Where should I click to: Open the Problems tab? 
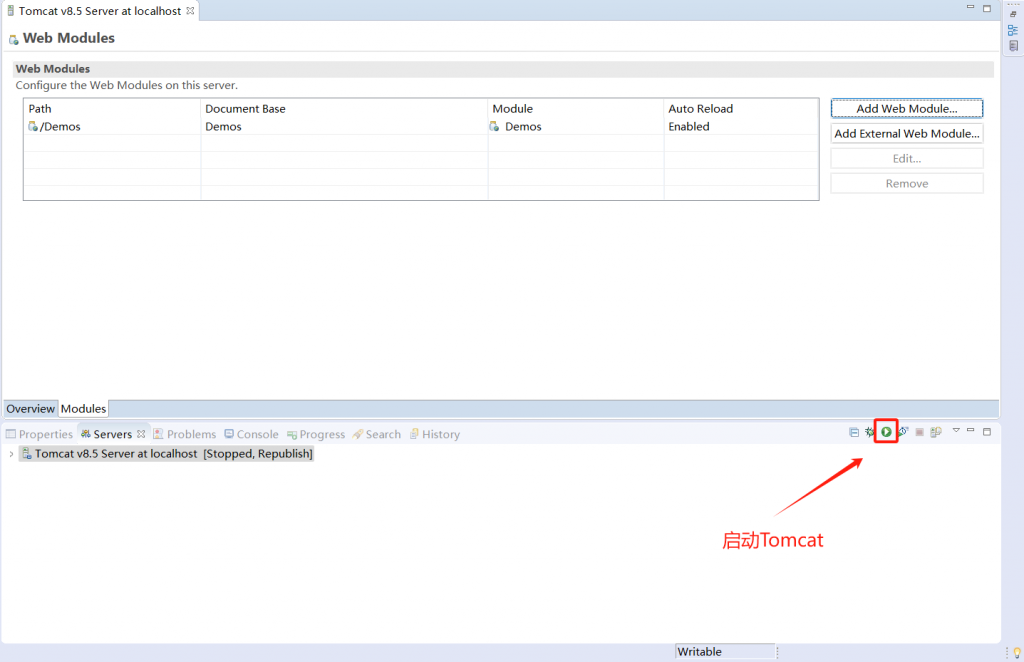191,434
